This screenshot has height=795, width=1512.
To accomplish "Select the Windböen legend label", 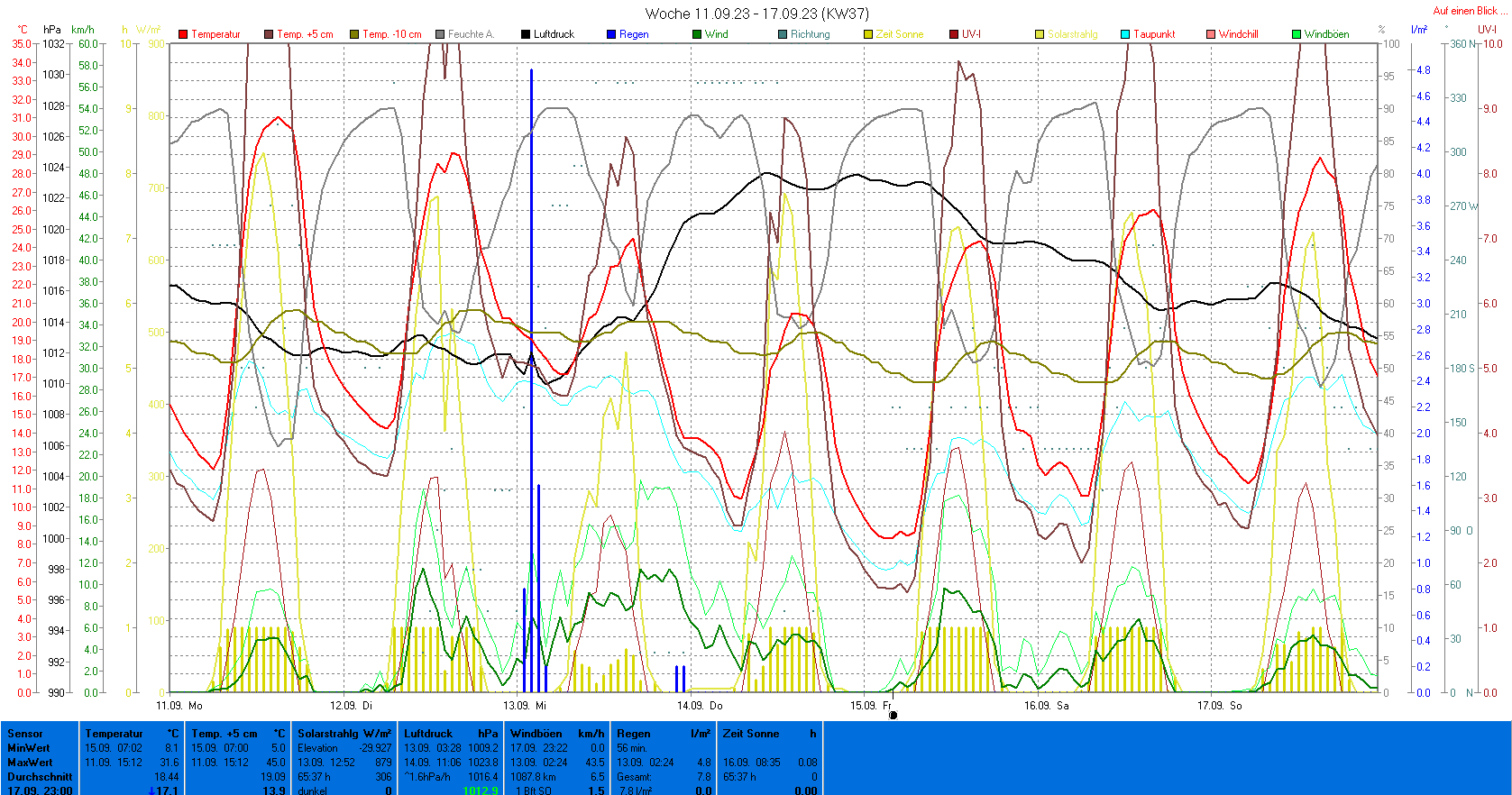I will pyautogui.click(x=1327, y=34).
